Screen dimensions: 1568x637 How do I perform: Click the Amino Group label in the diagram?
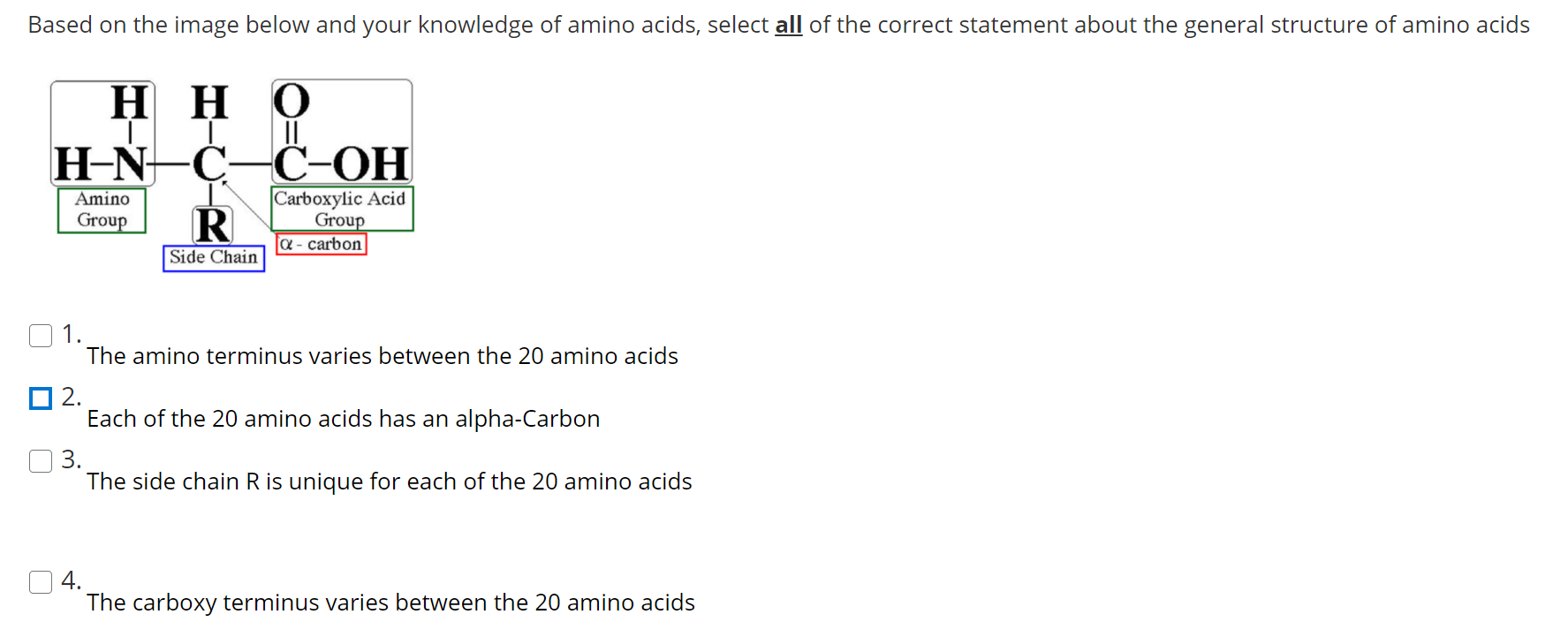coord(101,209)
